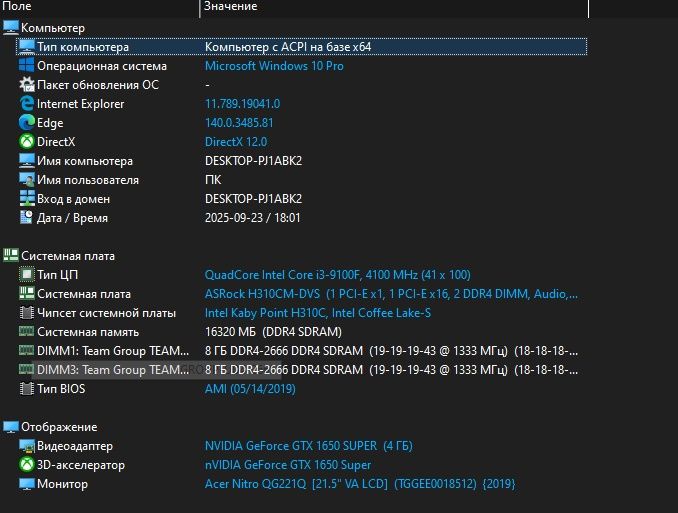Click DESKTOP-PJ1ABK2 in the Вход в домен row
The image size is (678, 513).
click(x=253, y=199)
